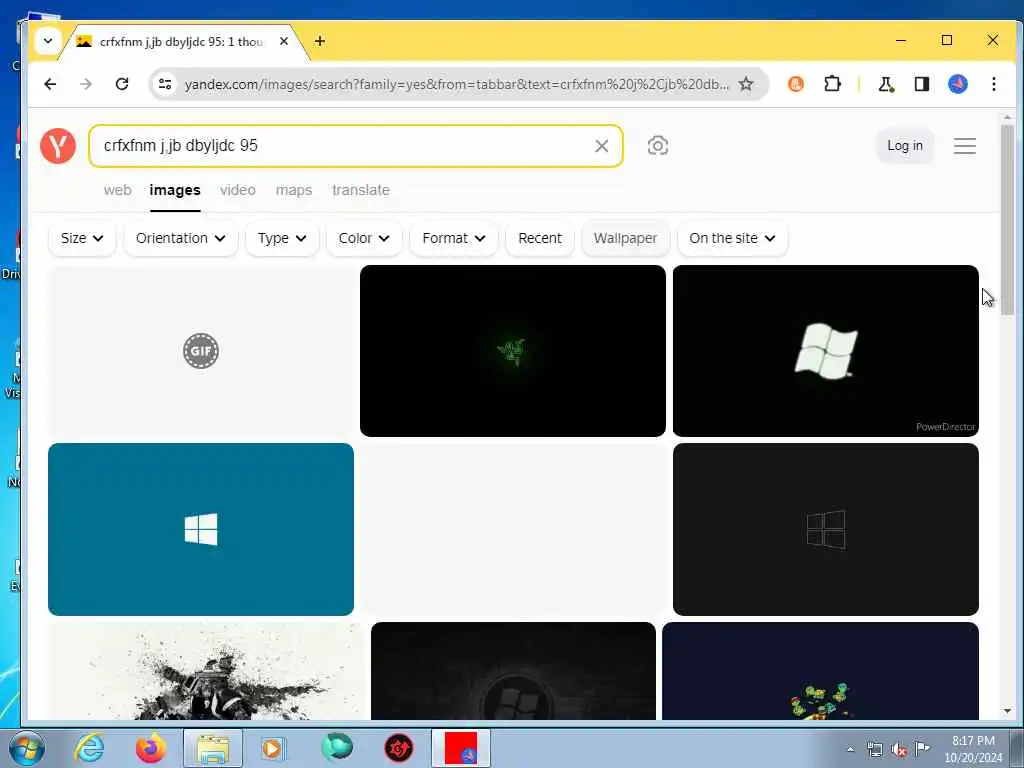This screenshot has height=768, width=1024.
Task: Expand the Format filter
Action: point(454,238)
